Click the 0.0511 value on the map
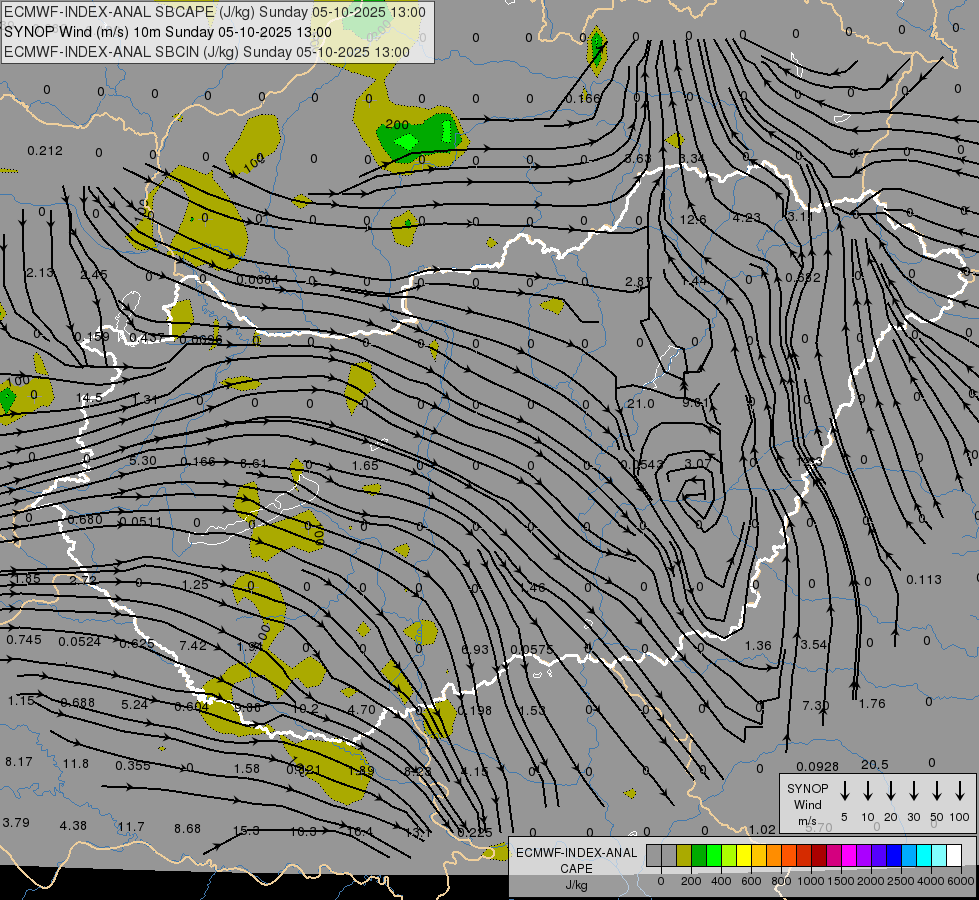 (140, 522)
